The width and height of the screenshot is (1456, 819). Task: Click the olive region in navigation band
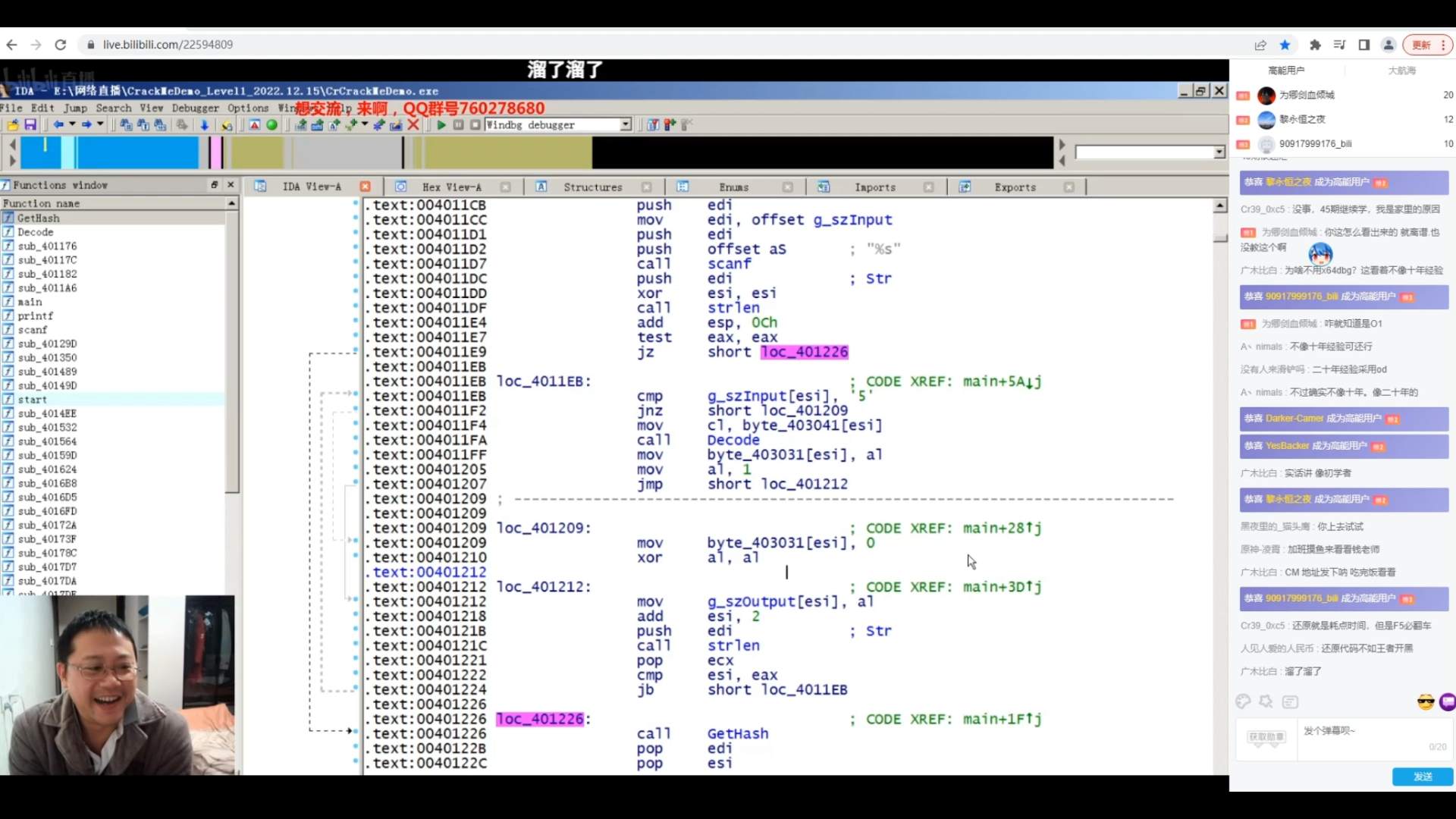coord(508,152)
